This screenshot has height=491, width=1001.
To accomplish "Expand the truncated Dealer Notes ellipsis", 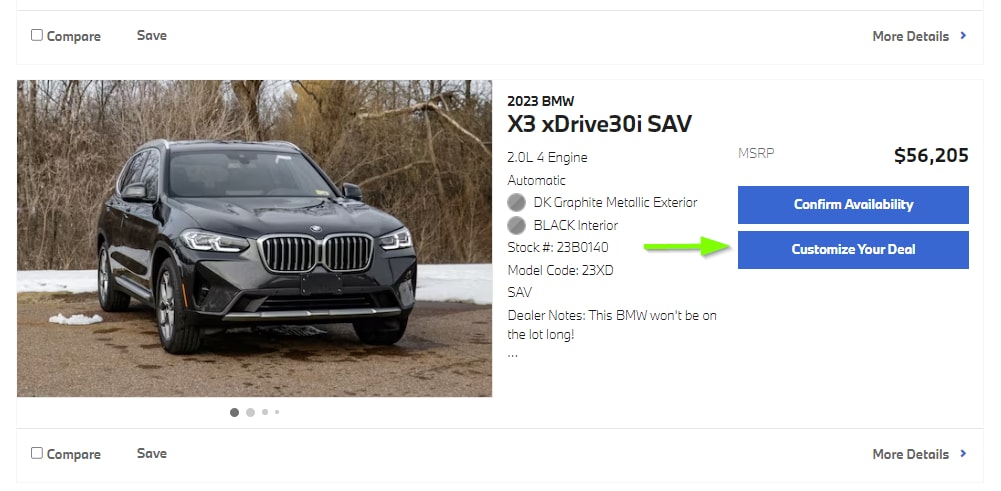I will 512,354.
